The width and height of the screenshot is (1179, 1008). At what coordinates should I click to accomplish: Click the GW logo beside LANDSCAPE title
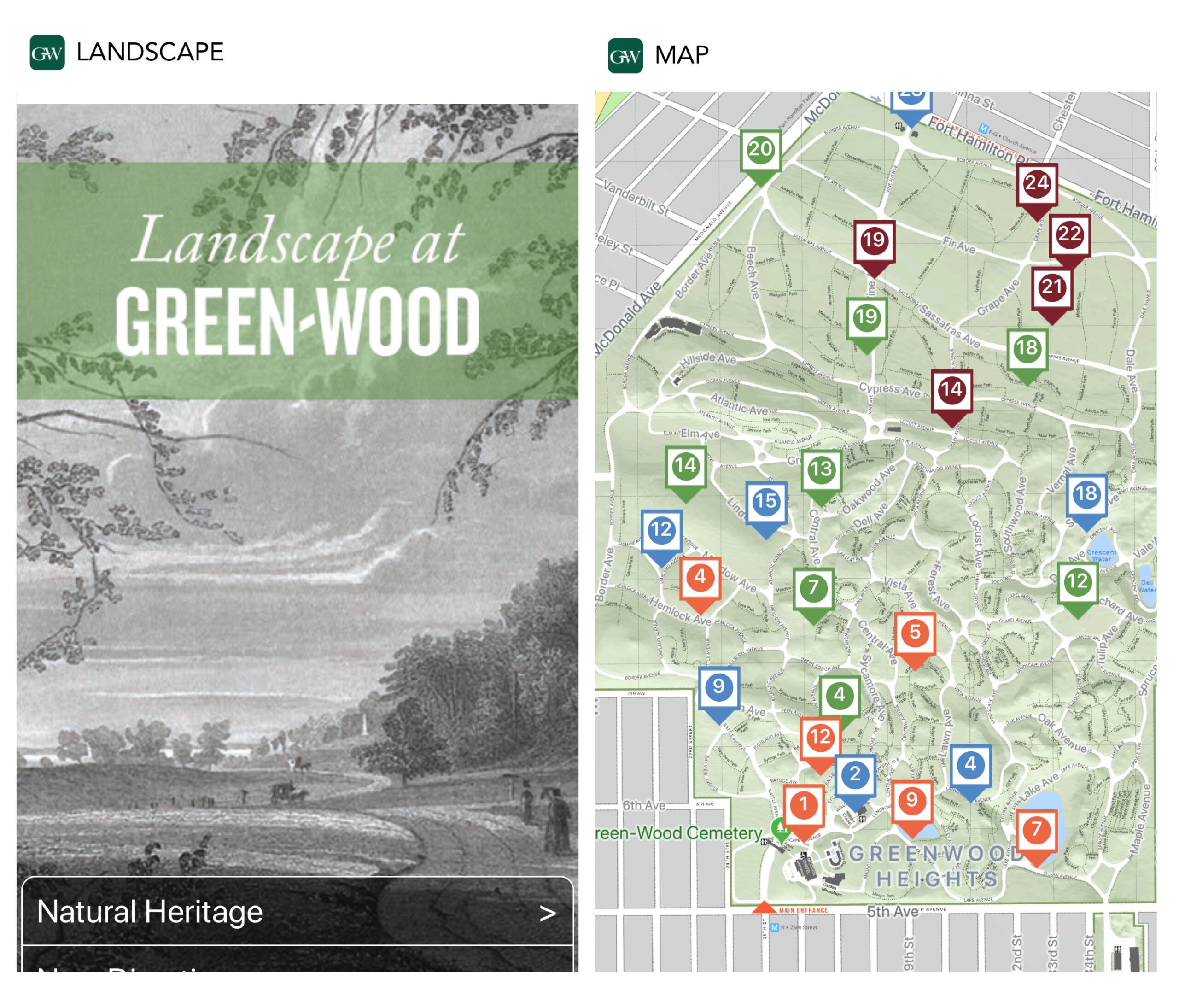click(x=47, y=53)
